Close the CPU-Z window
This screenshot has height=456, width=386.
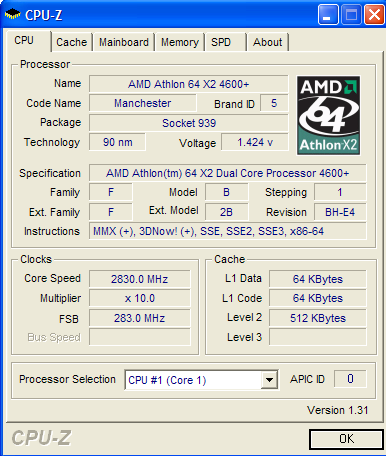coord(374,15)
